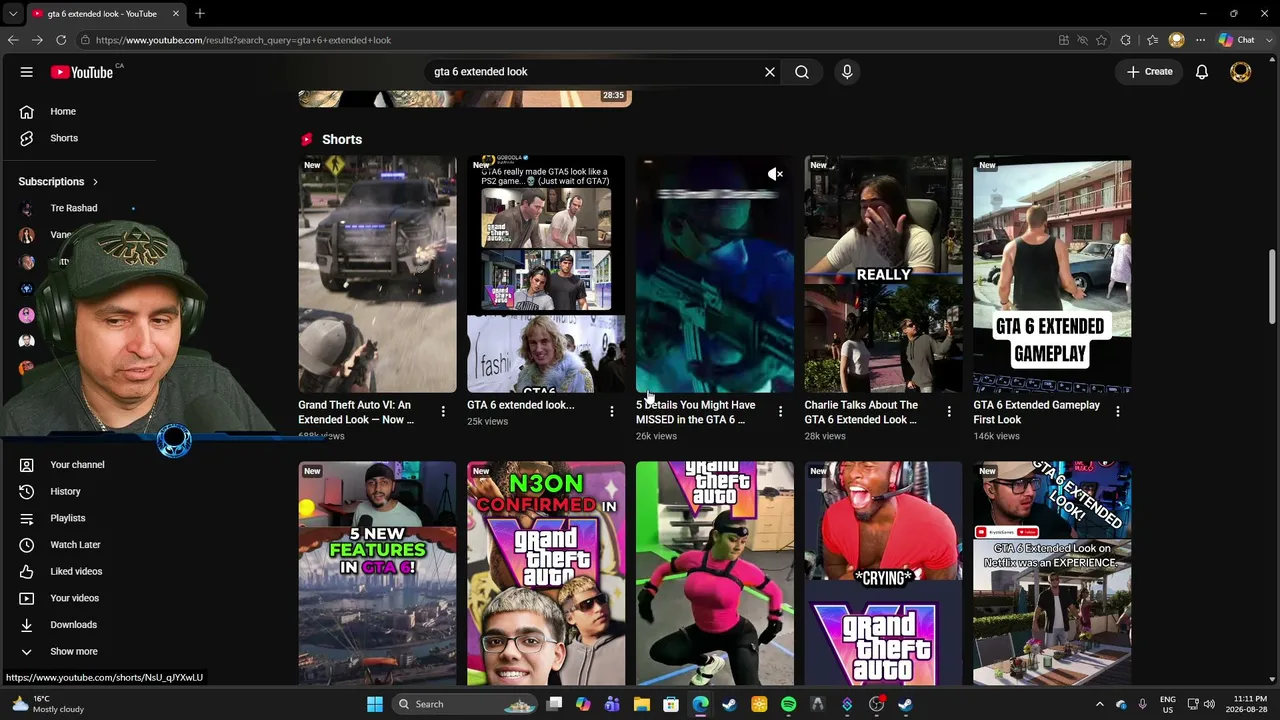The image size is (1280, 720).
Task: Open the Windows Start menu
Action: pyautogui.click(x=375, y=704)
